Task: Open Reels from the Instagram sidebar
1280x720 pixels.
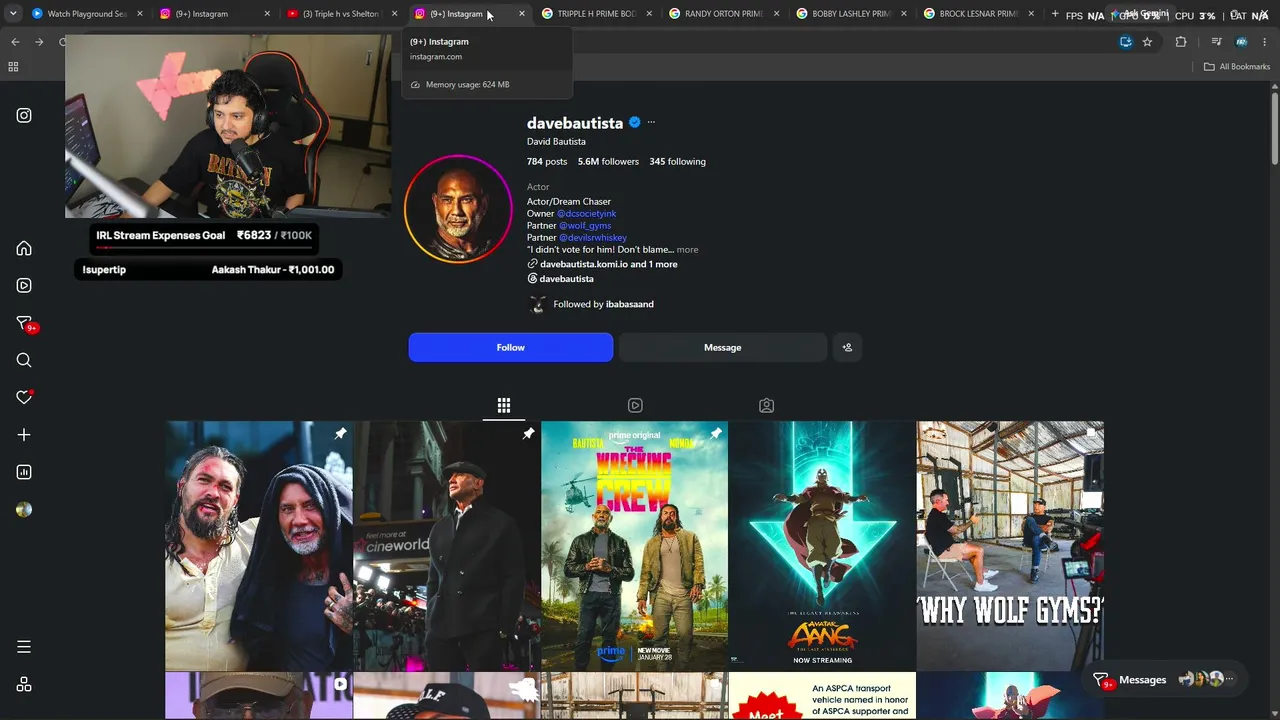Action: 24,285
